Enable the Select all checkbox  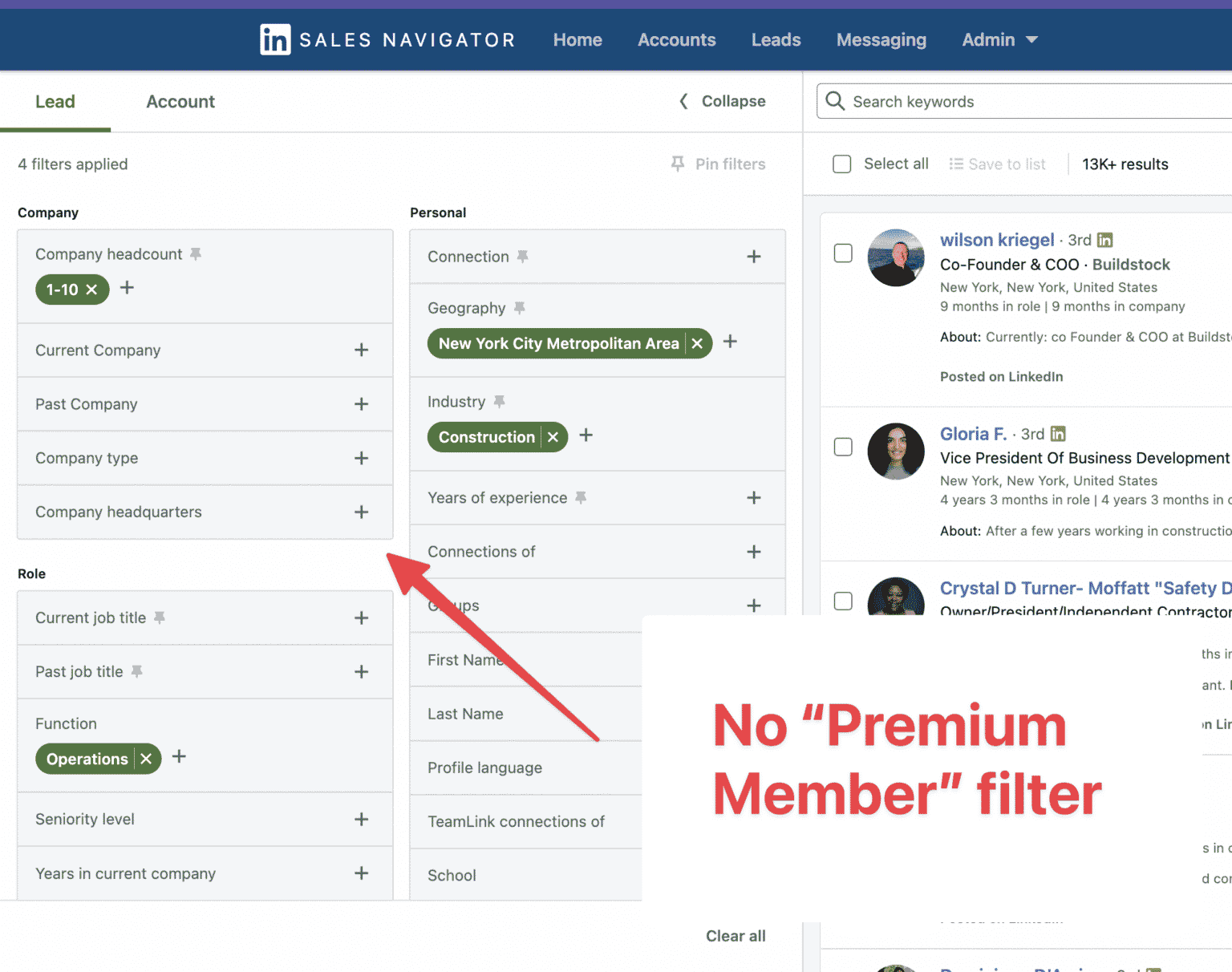841,164
